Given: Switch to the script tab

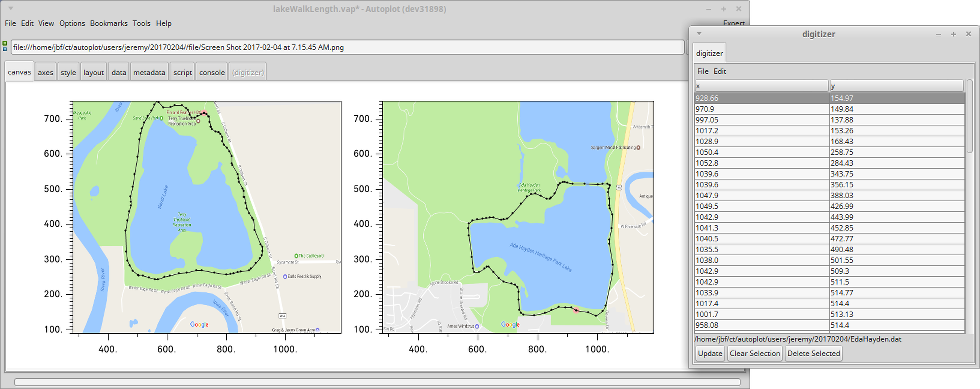Looking at the screenshot, I should coord(182,73).
